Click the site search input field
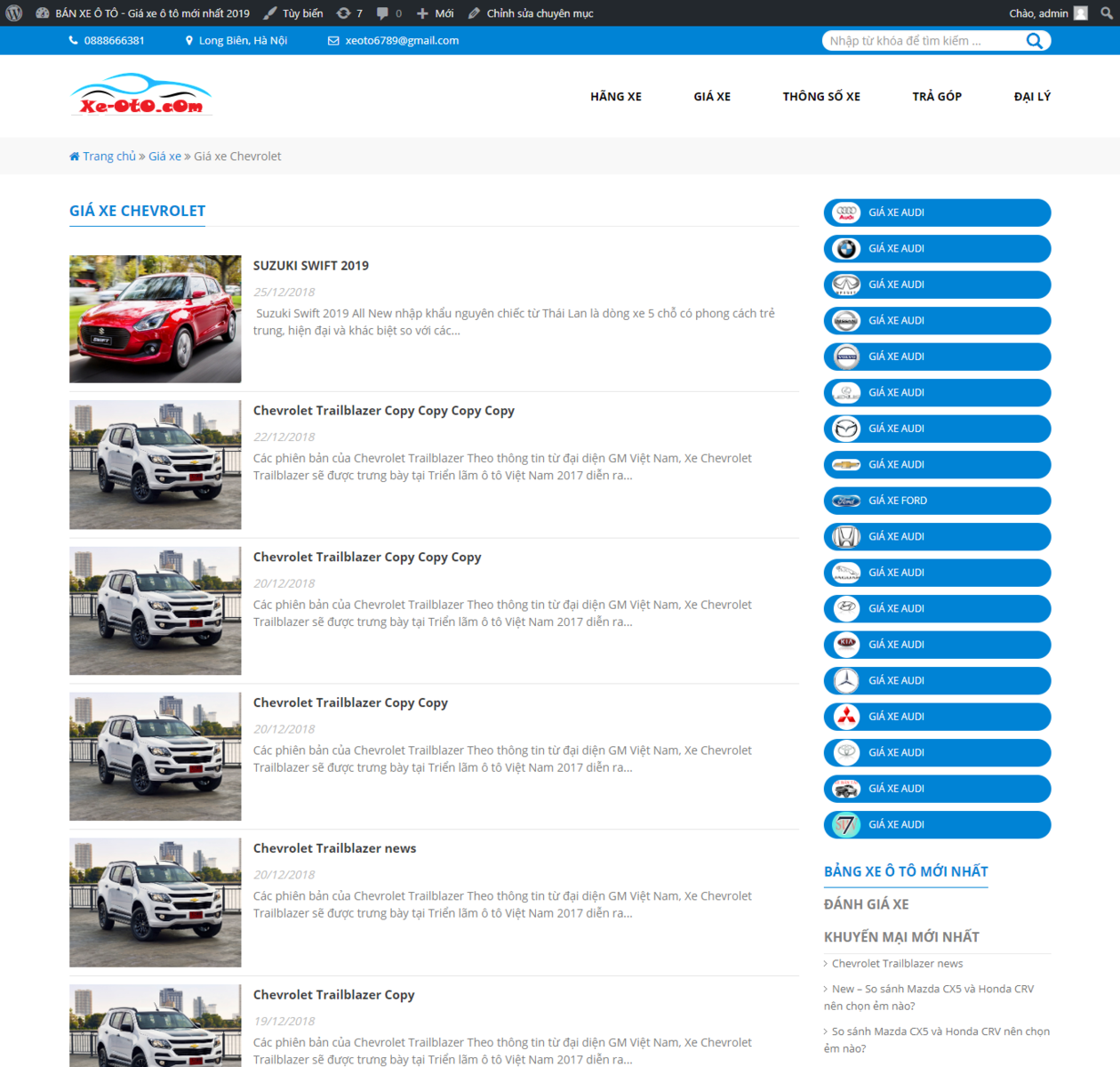 pos(924,41)
